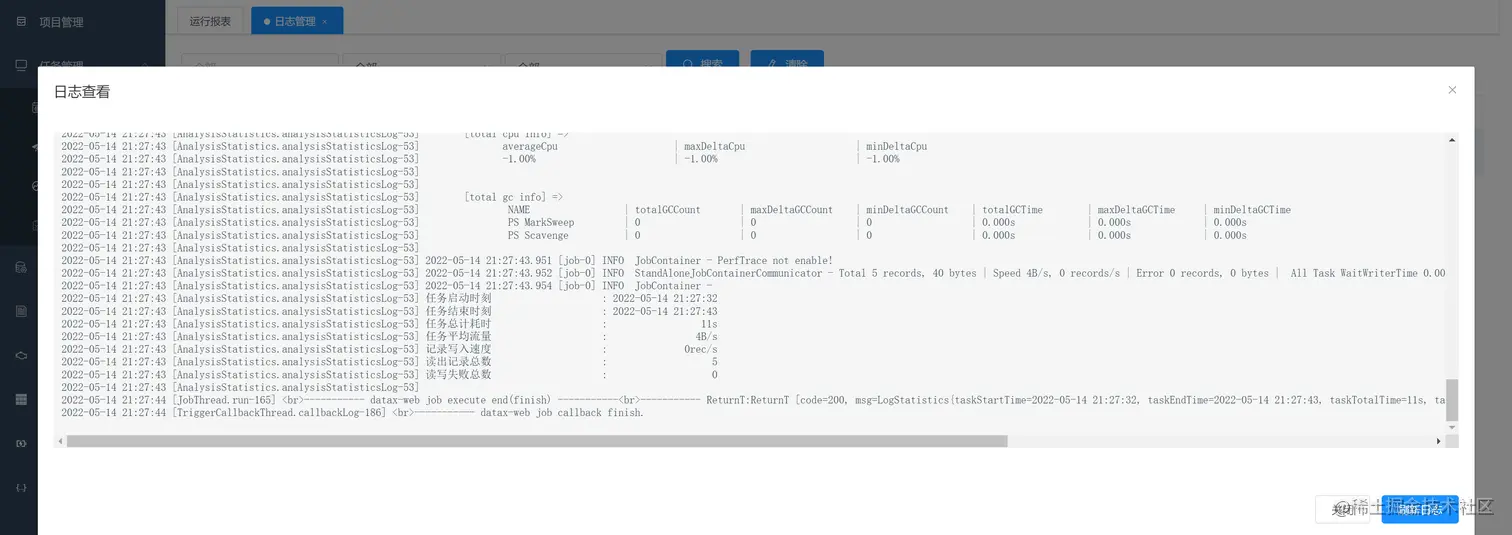Screen dimensions: 1512x535
Task: Click the up arrow of vertical scrollbar
Action: pyautogui.click(x=1452, y=139)
